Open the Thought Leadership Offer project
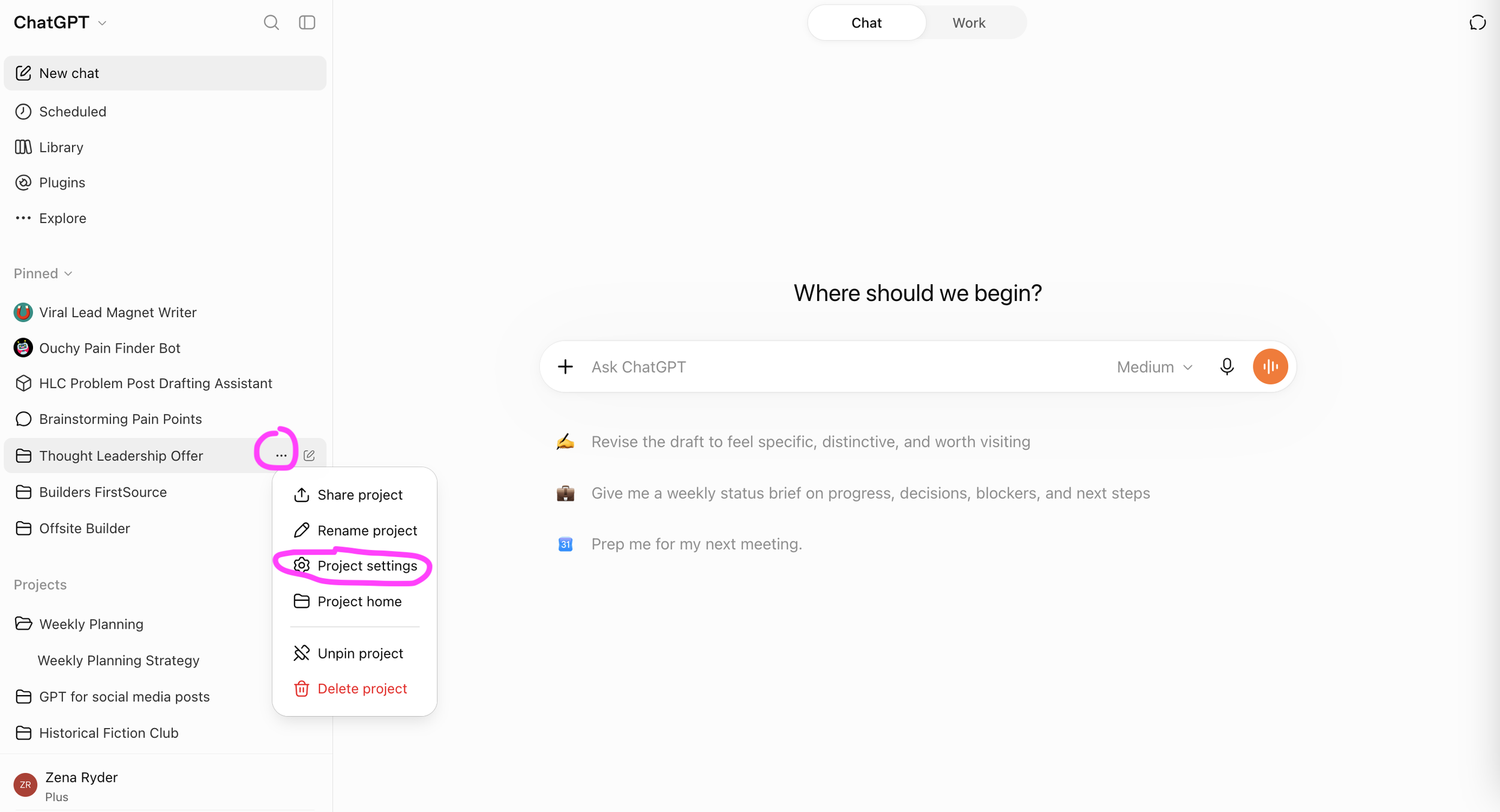1500x812 pixels. 121,456
